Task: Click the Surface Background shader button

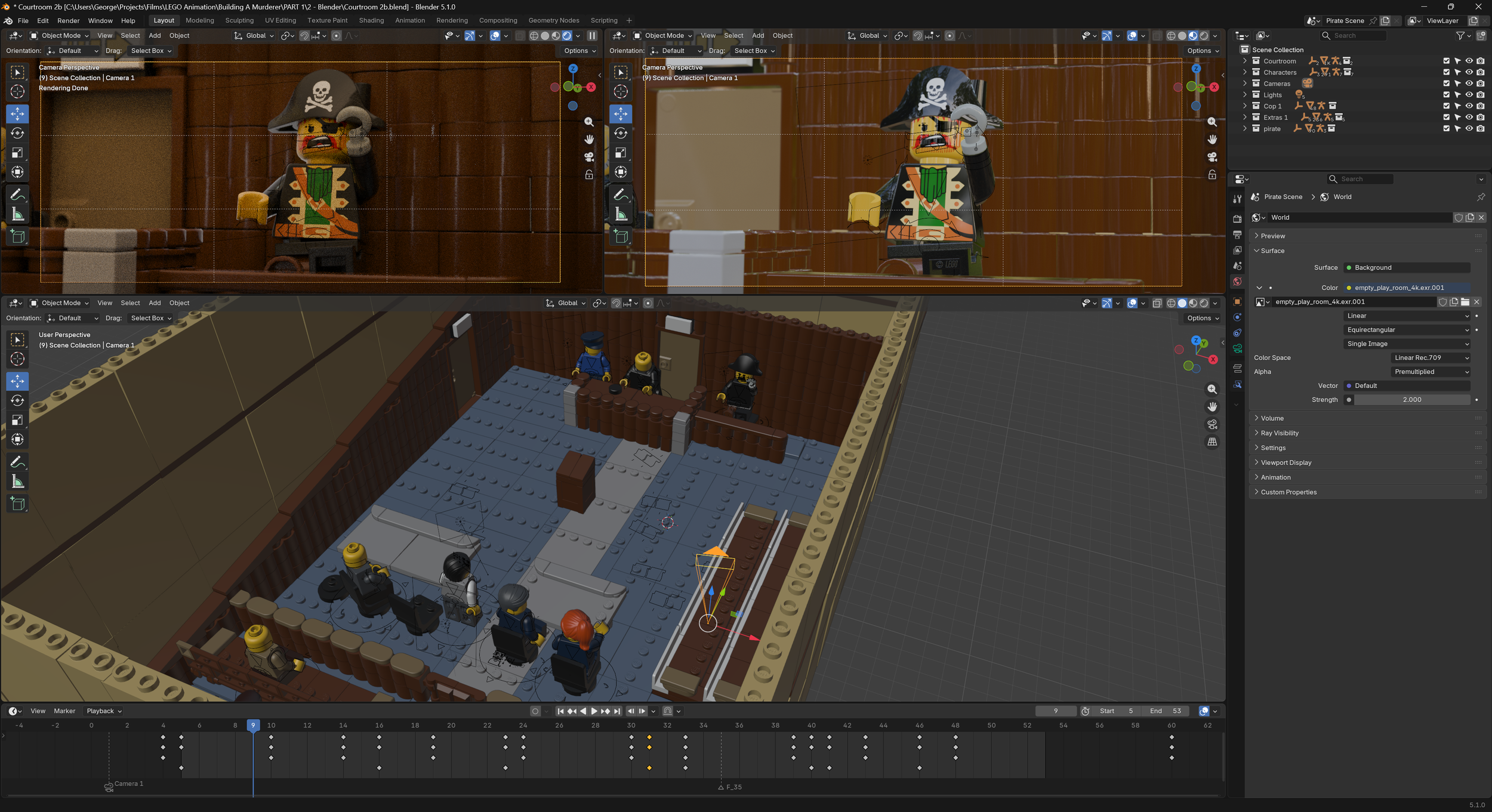Action: tap(1407, 268)
